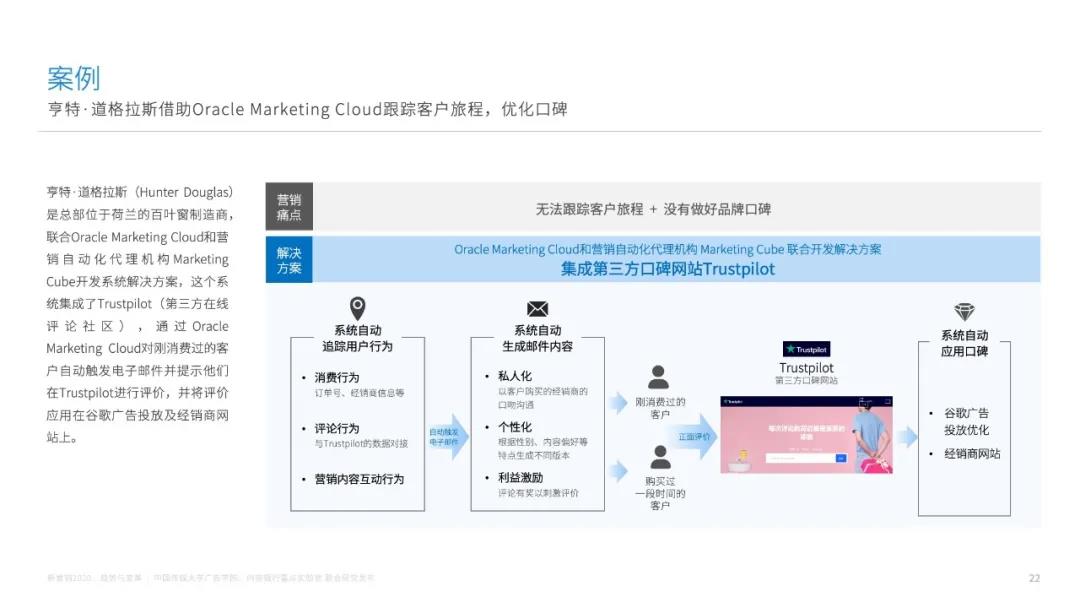Open the Trustpilot website screenshot
The width and height of the screenshot is (1080, 608).
click(806, 434)
